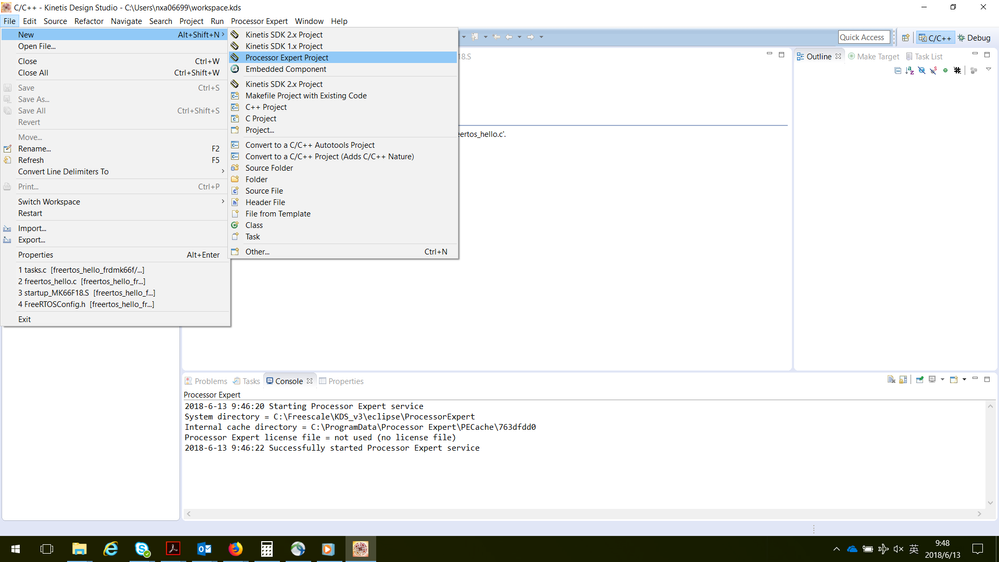
Task: Click the Quick Access field
Action: click(x=863, y=37)
